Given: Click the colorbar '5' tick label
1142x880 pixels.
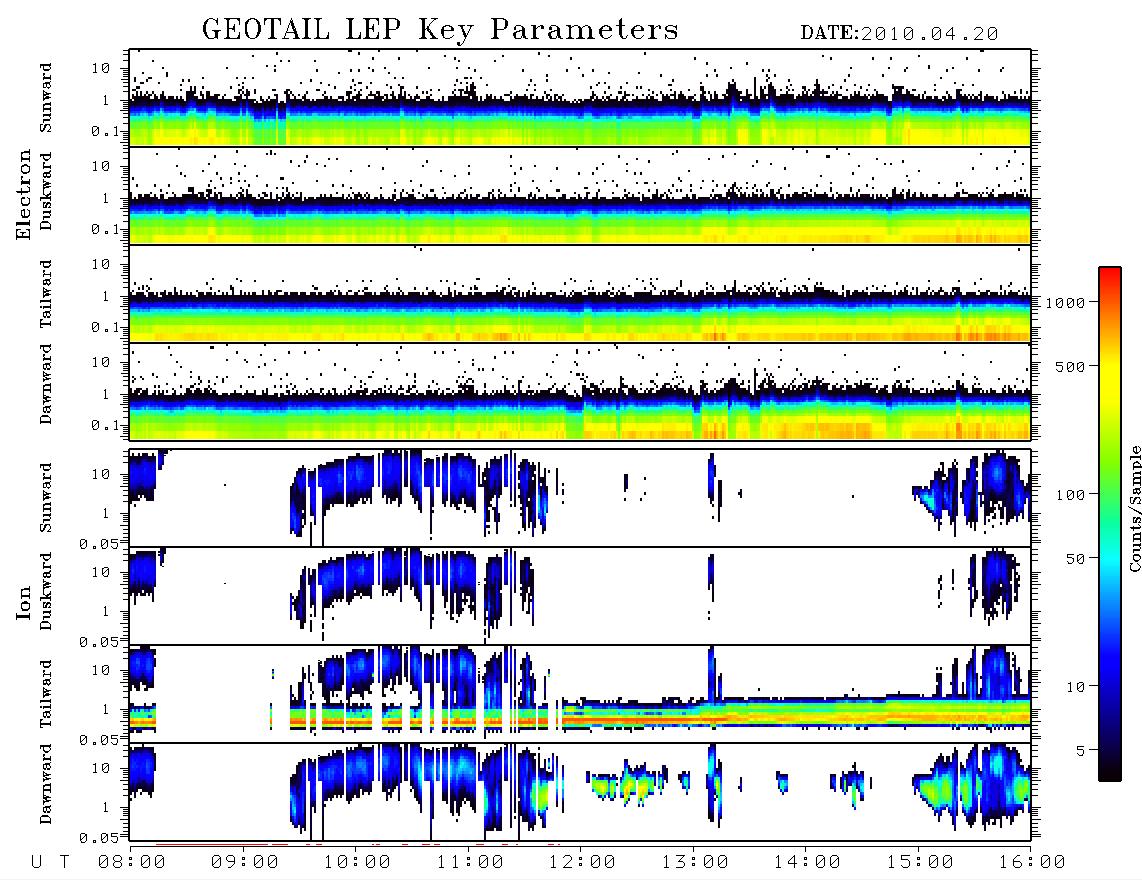Looking at the screenshot, I should 1081,751.
